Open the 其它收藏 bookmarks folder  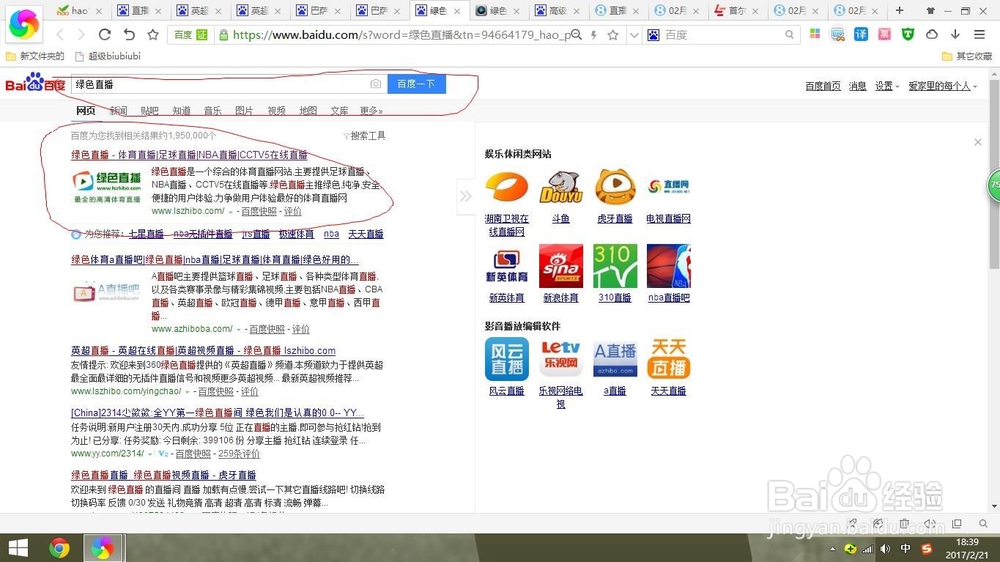tap(967, 56)
